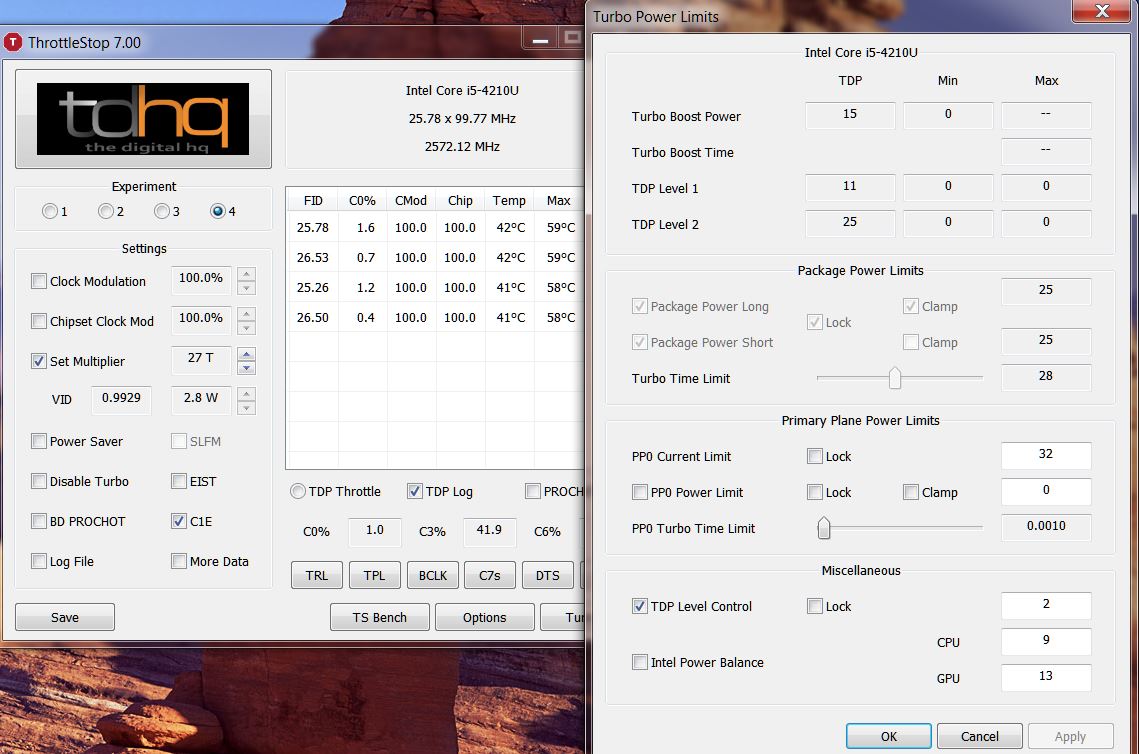Decrease Chipset Clock Mod down arrow
The image size is (1139, 754).
point(246,328)
